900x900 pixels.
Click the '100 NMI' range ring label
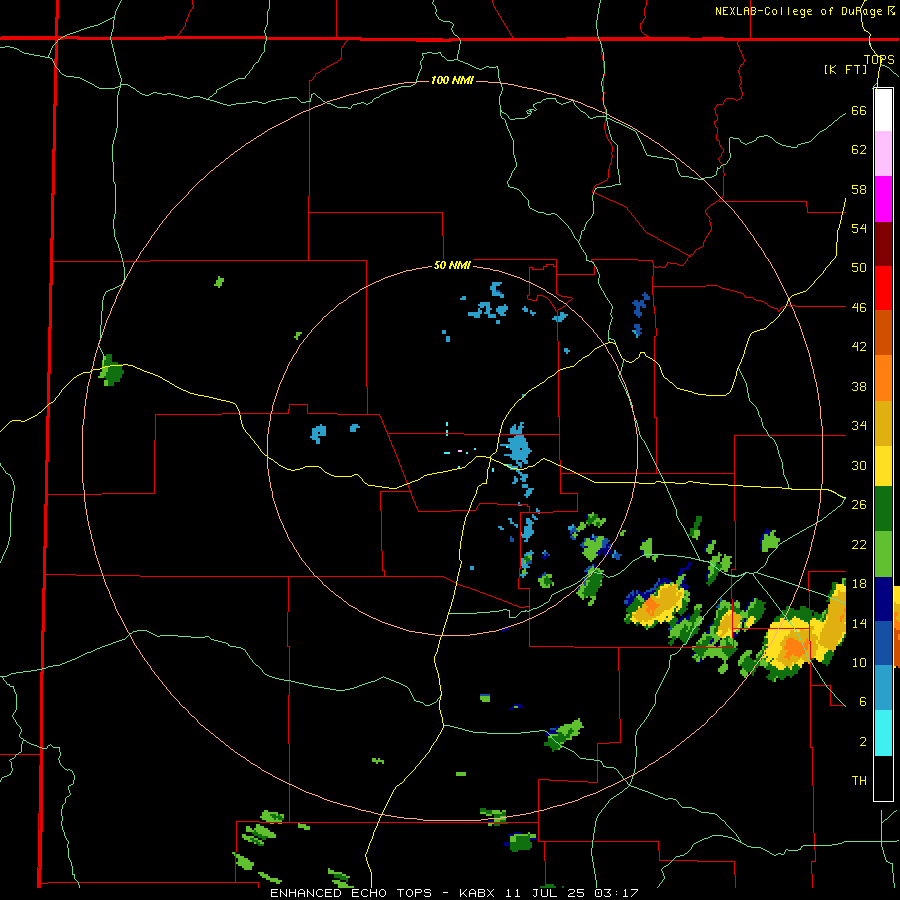pos(452,80)
